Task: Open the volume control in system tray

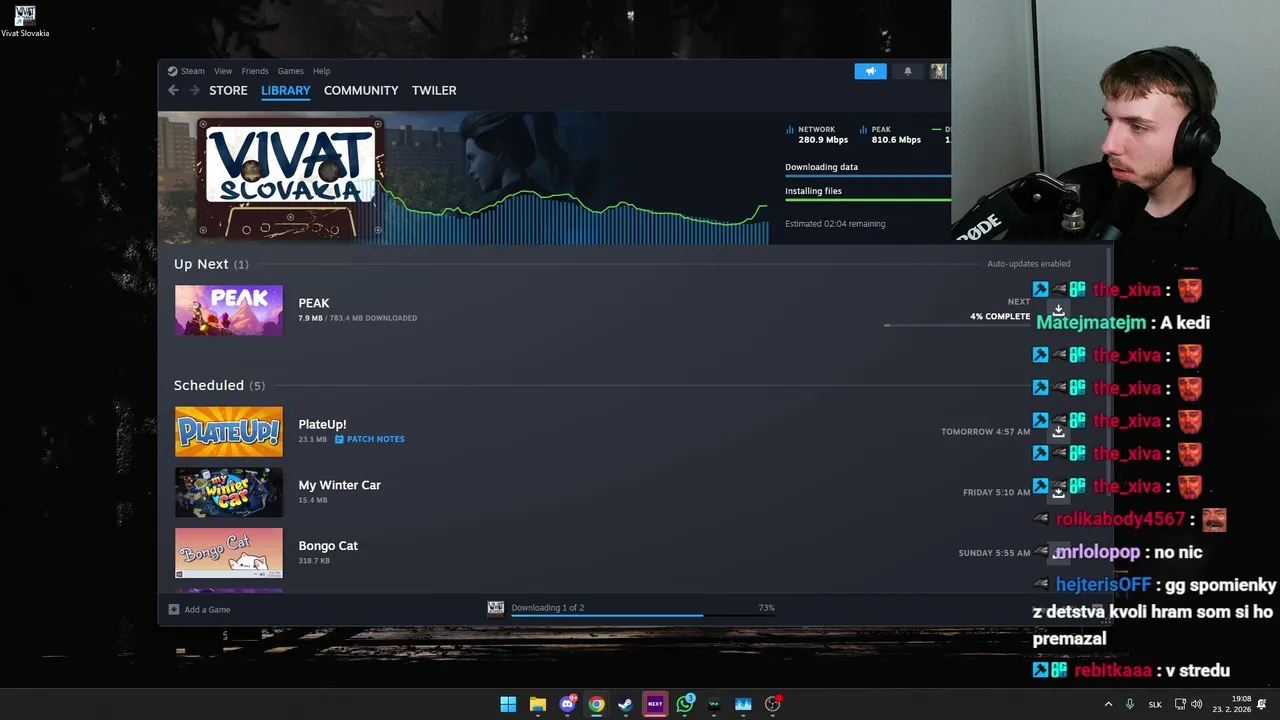Action: pos(1197,704)
